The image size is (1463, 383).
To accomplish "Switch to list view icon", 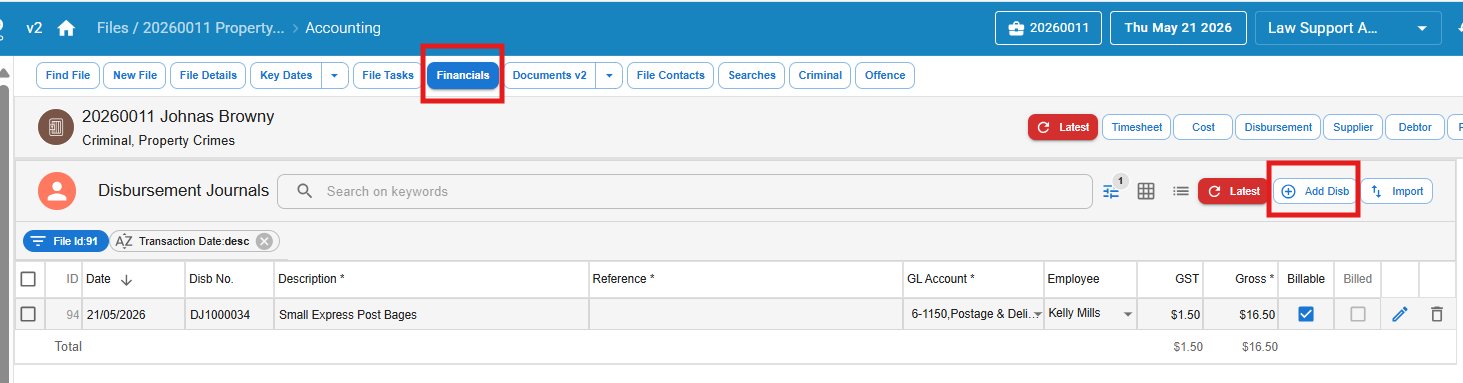I will 1181,191.
